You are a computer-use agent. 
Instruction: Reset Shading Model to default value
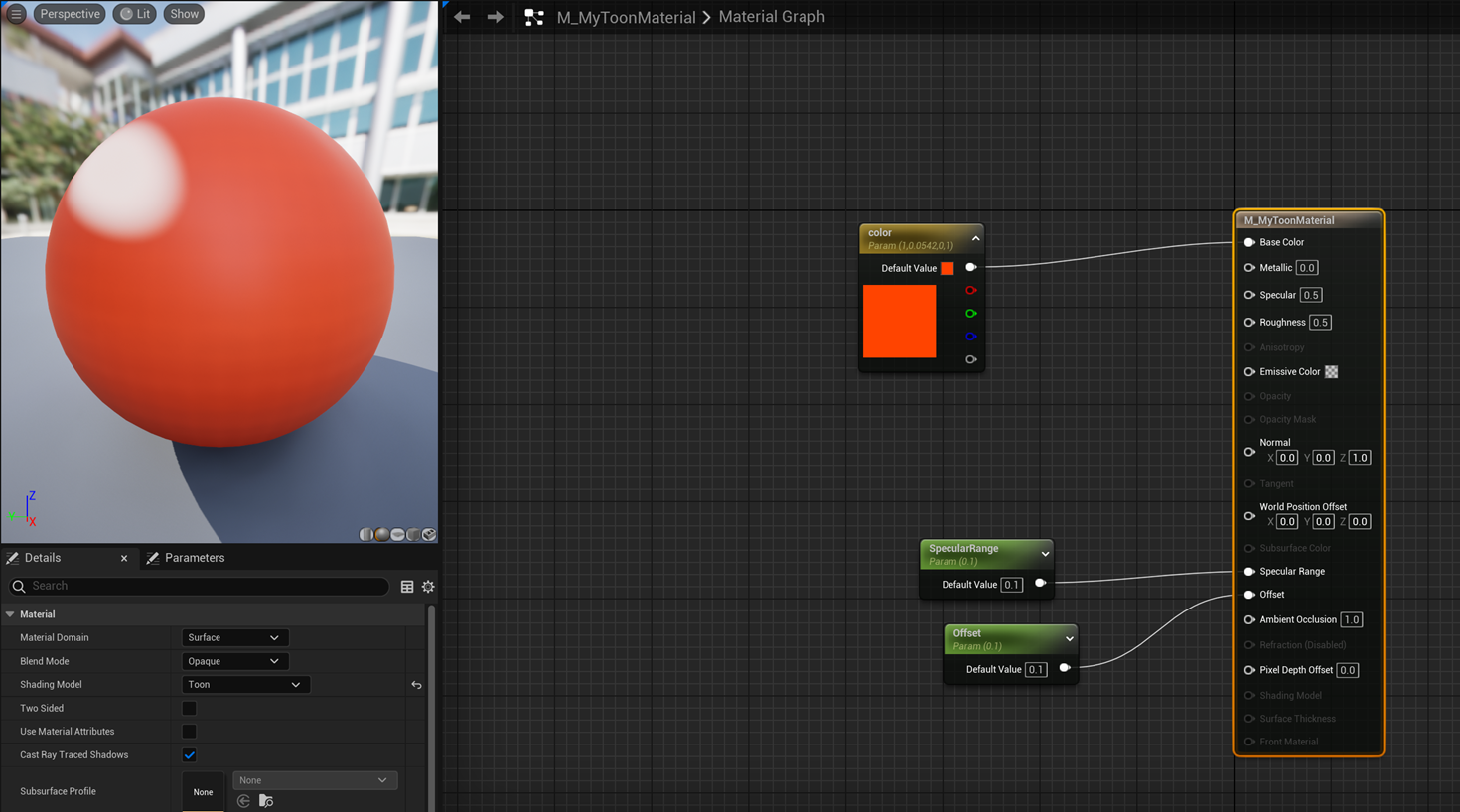(x=416, y=685)
